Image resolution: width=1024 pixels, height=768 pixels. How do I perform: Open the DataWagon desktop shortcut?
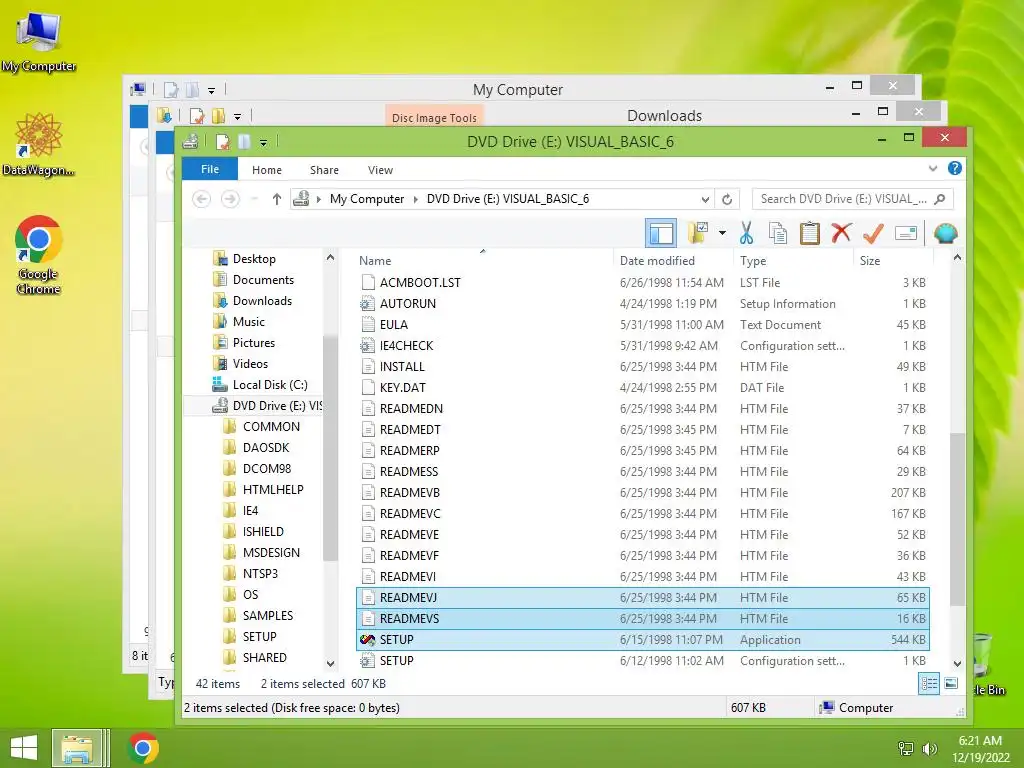38,144
